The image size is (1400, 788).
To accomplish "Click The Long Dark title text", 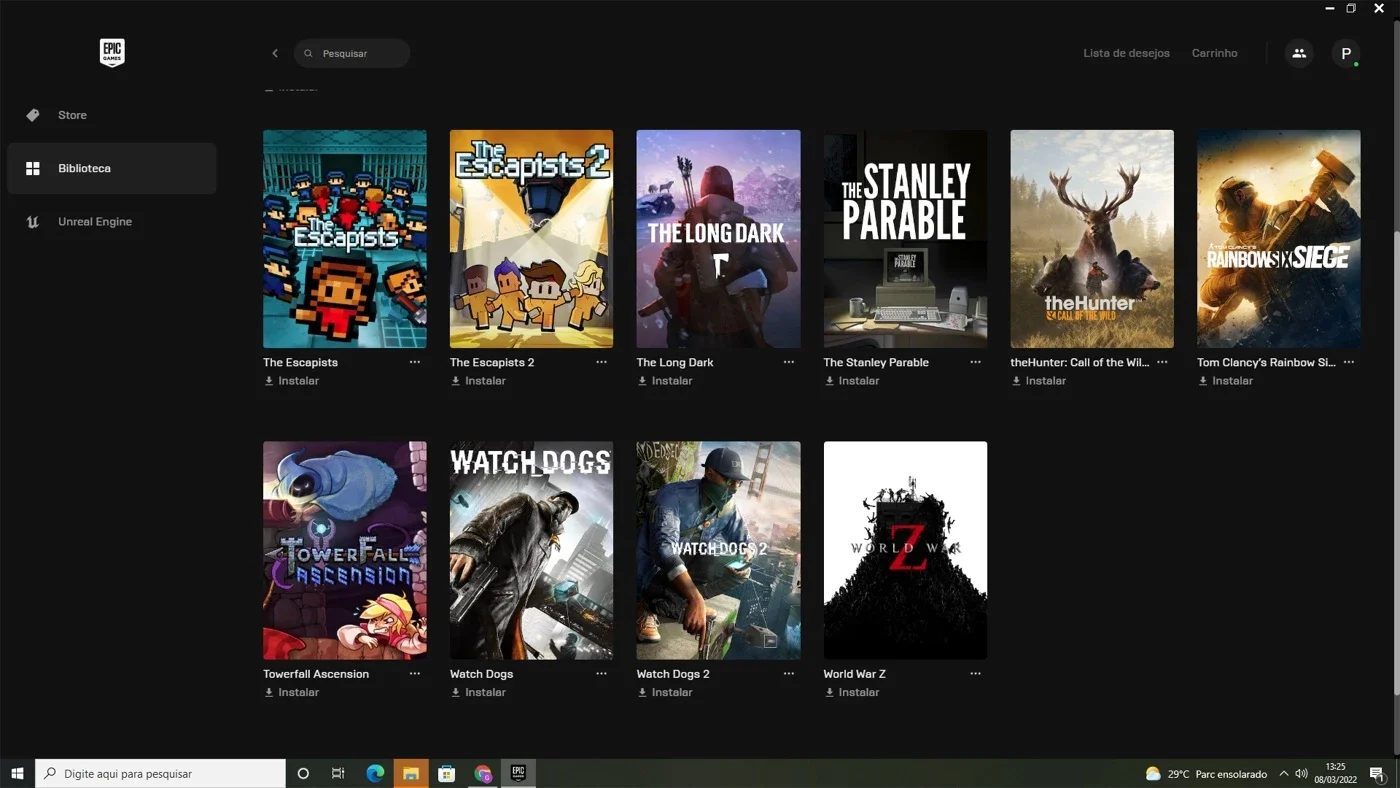I will click(x=675, y=362).
